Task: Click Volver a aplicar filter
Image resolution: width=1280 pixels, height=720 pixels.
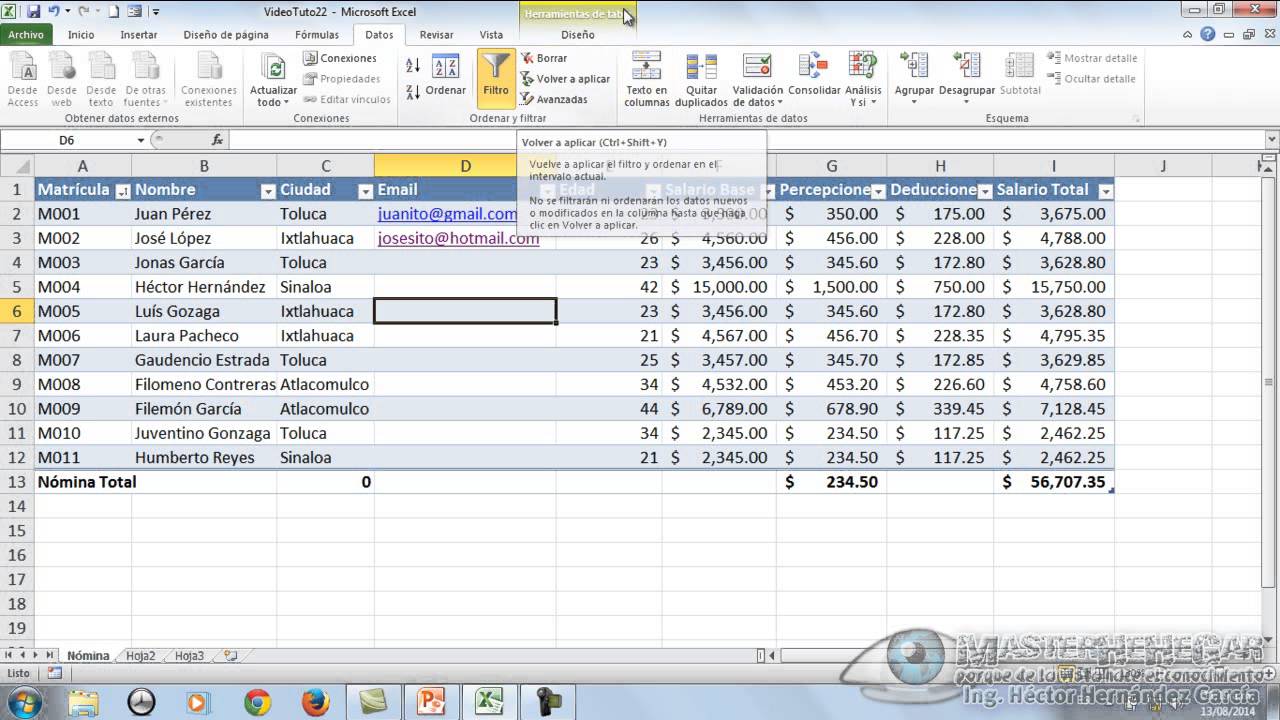Action: click(565, 79)
